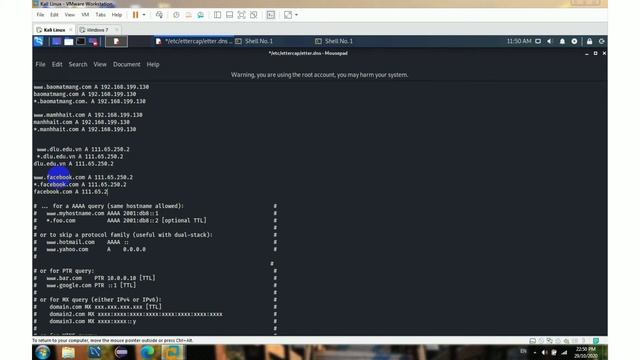This screenshot has width=640, height=360.
Task: Click the www.manhhait.com line
Action: click(88, 115)
